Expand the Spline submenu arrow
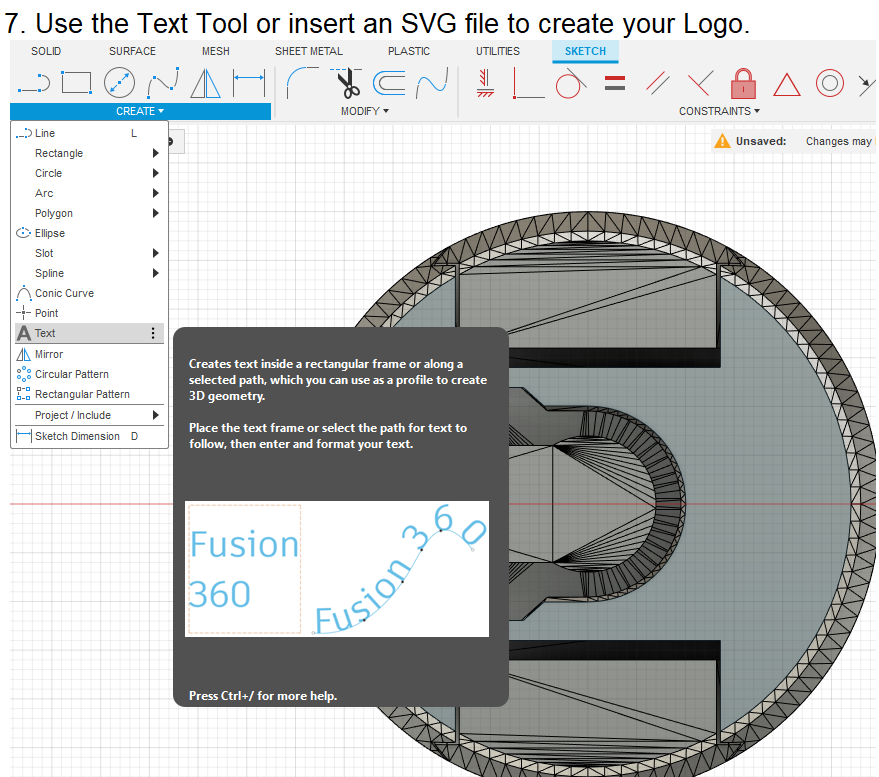 pos(156,273)
